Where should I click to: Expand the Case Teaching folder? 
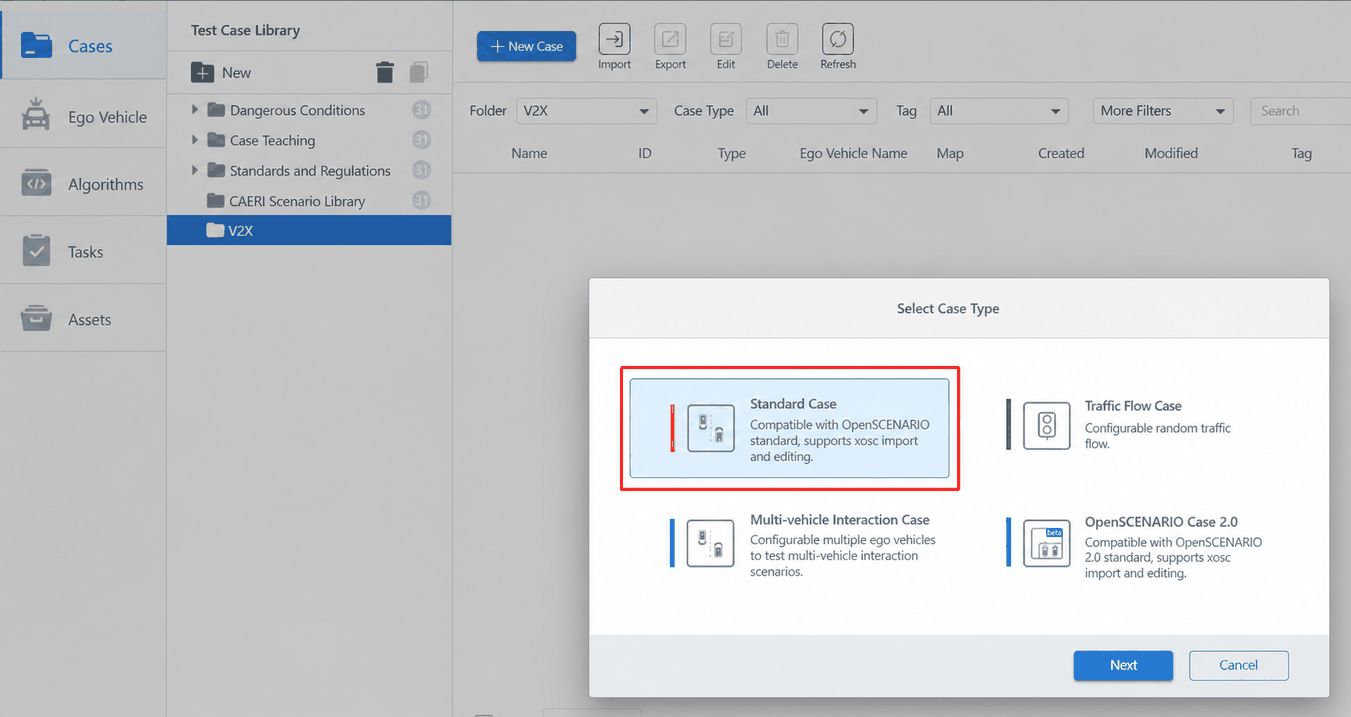195,140
